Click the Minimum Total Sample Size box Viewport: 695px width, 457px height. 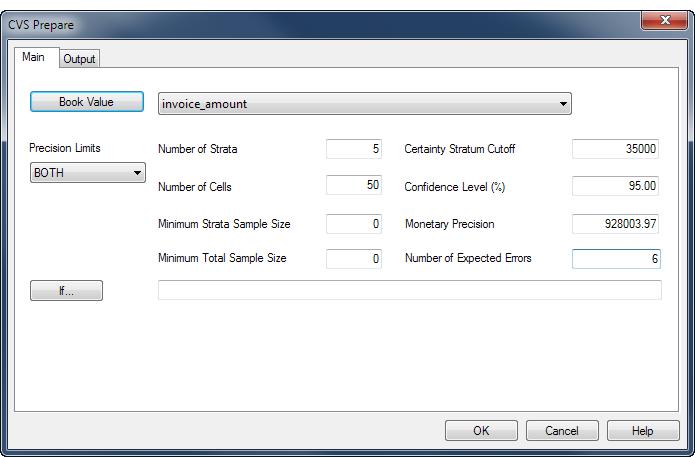click(354, 258)
